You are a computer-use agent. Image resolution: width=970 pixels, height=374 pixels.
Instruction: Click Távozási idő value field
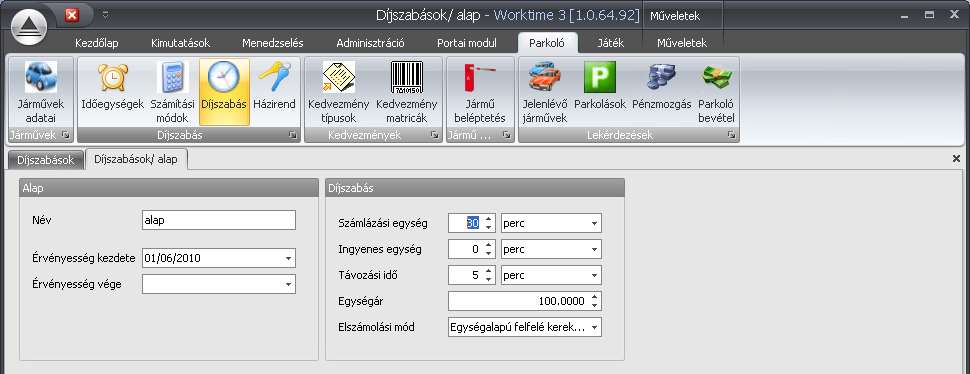[465, 275]
